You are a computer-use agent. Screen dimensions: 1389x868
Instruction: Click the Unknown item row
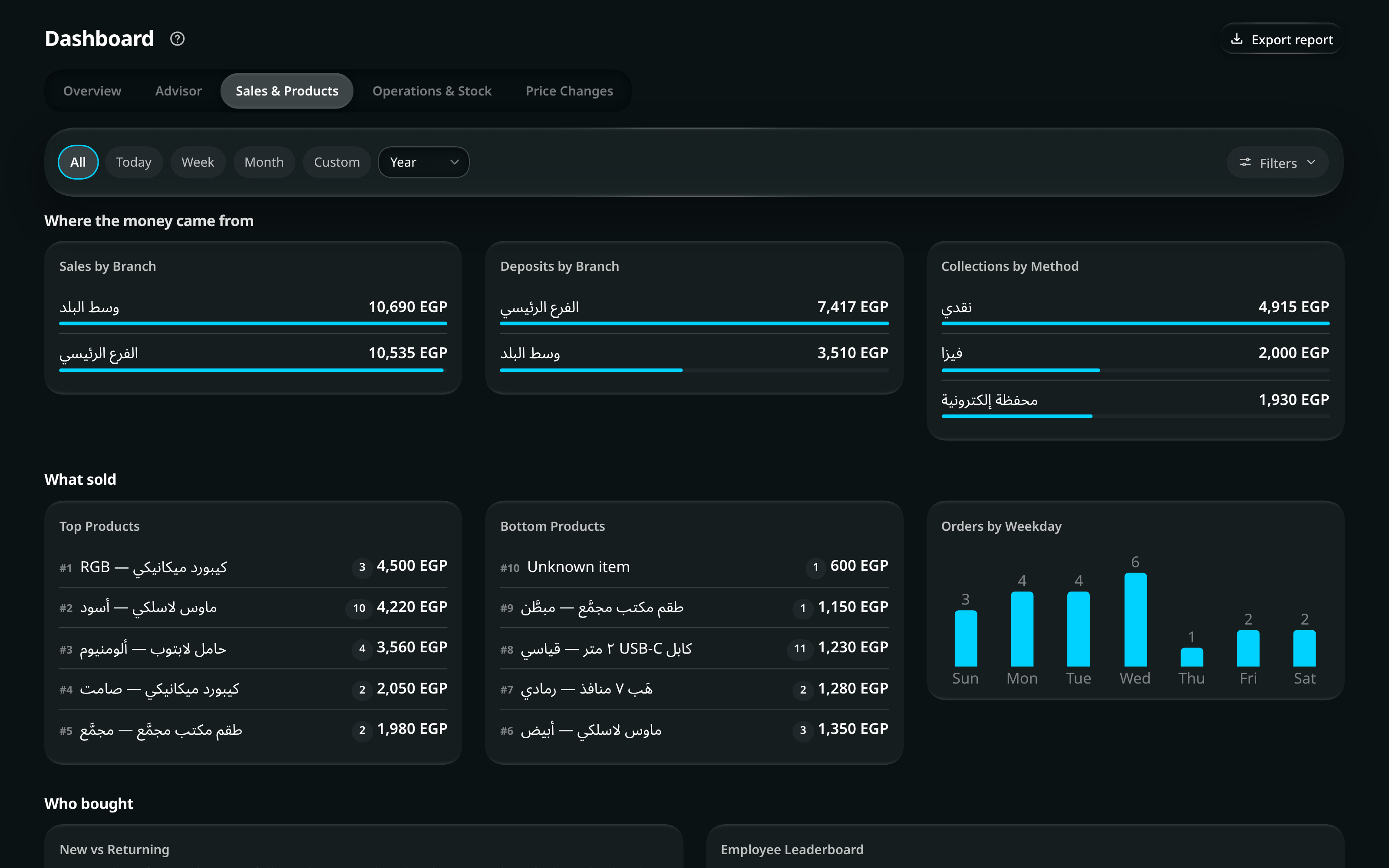694,567
